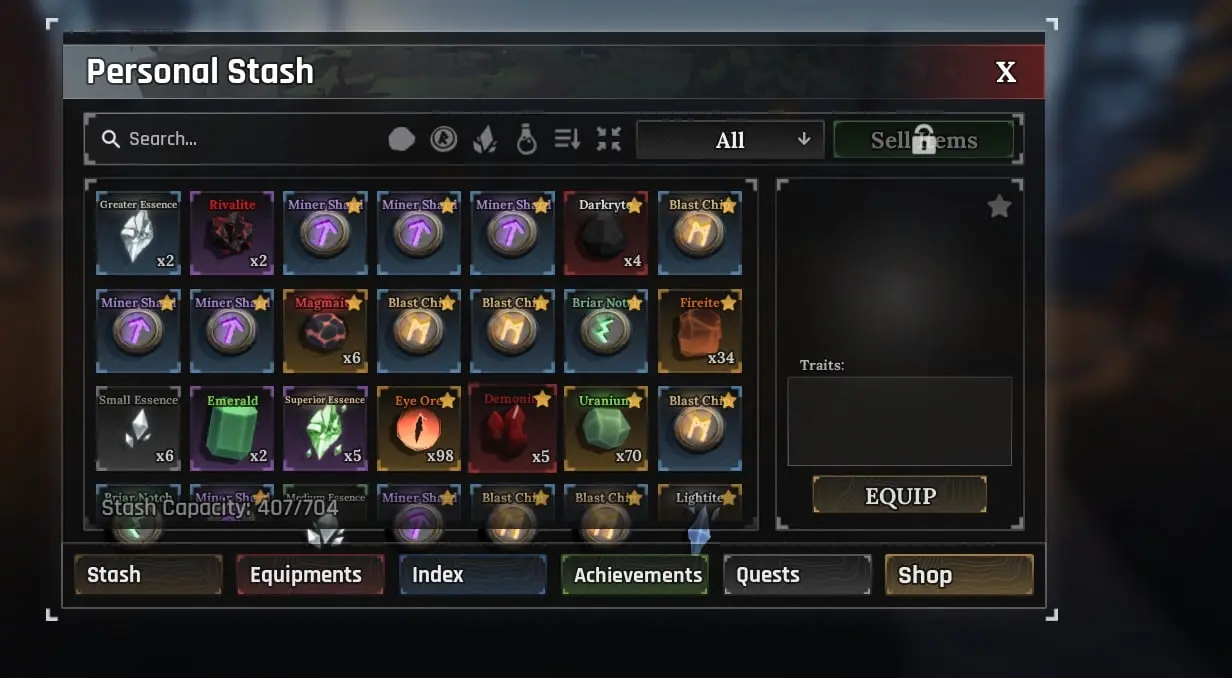
Task: Toggle favorite star on Fireite item
Action: coord(728,302)
